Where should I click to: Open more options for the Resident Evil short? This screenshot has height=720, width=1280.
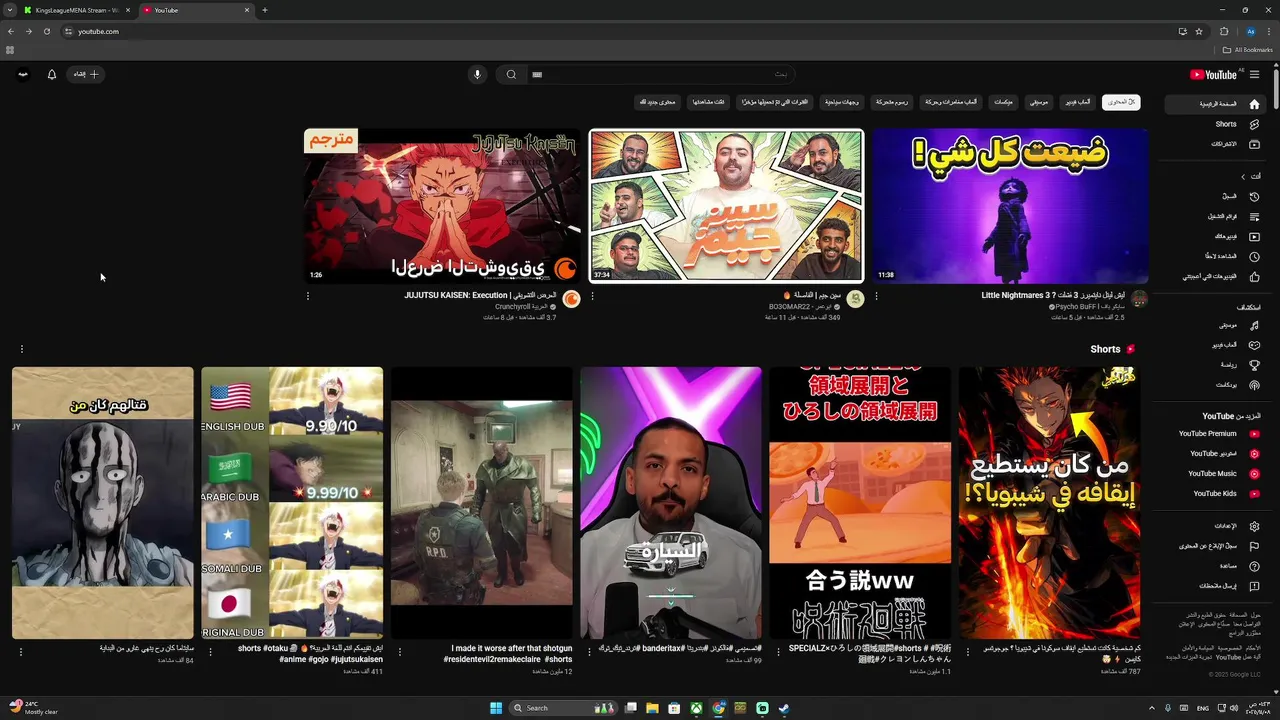tap(400, 651)
